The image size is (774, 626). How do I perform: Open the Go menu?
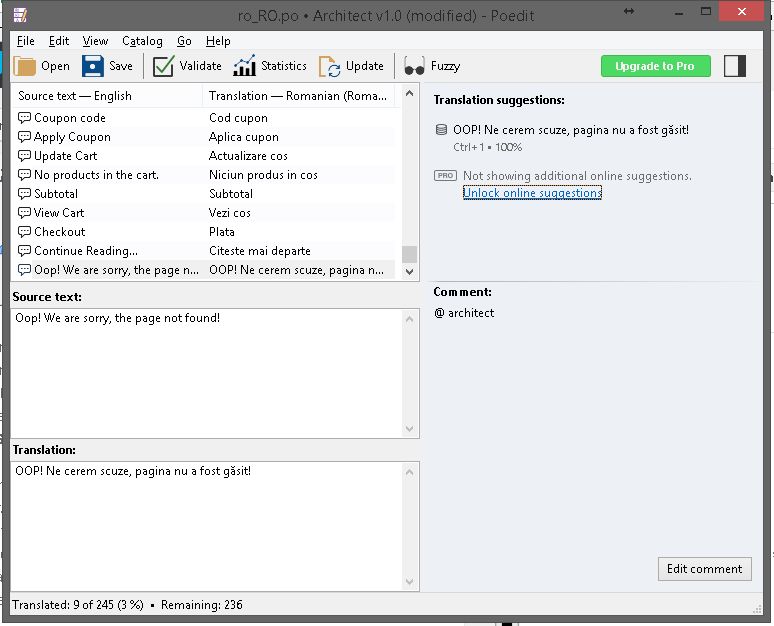tap(184, 41)
